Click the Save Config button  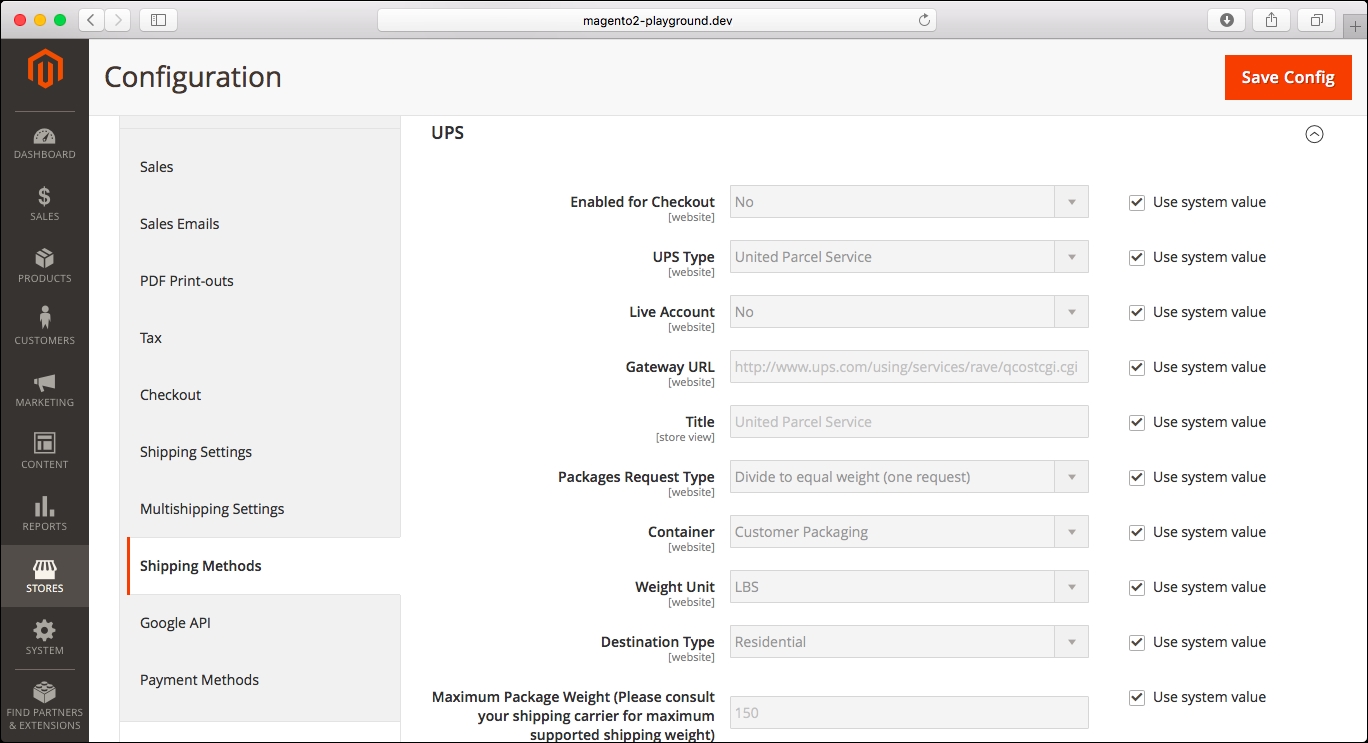pos(1288,77)
